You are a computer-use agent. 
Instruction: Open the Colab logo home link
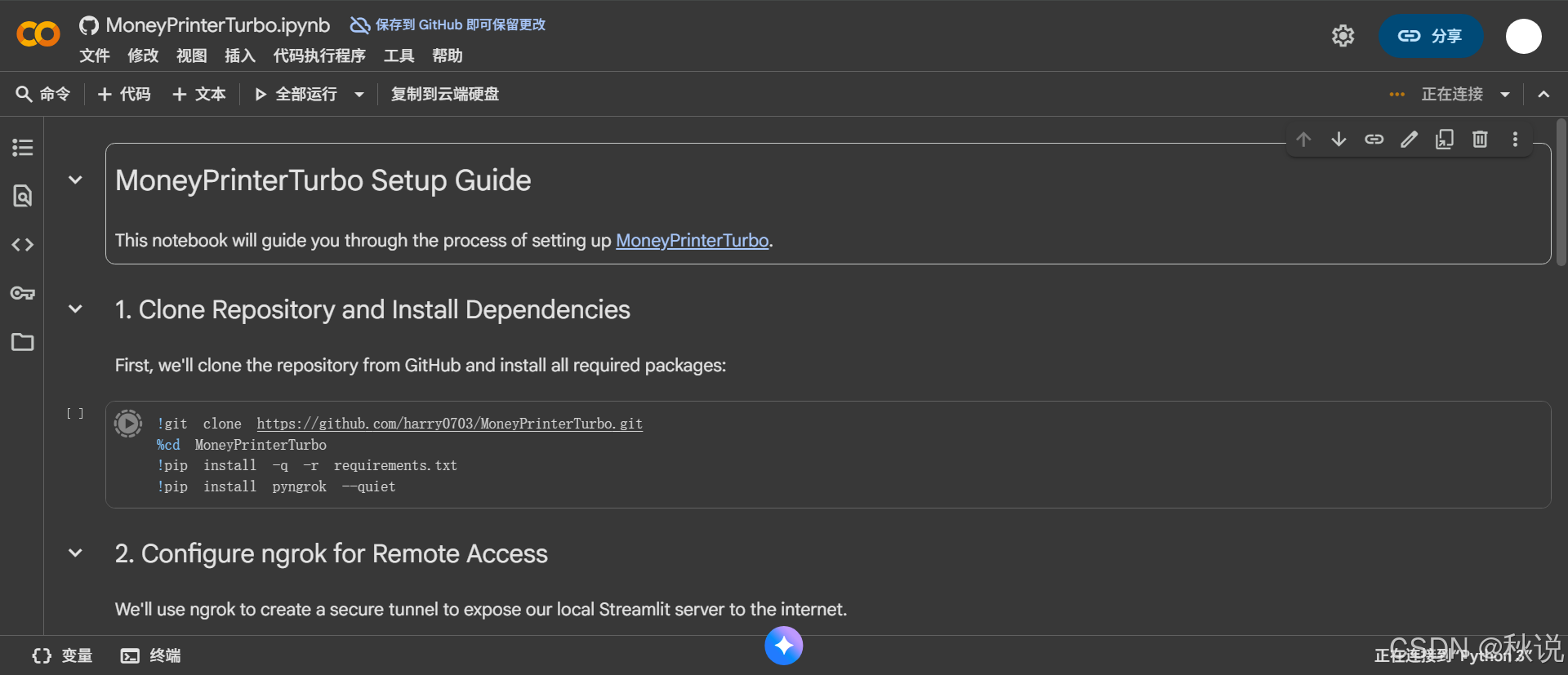38,34
